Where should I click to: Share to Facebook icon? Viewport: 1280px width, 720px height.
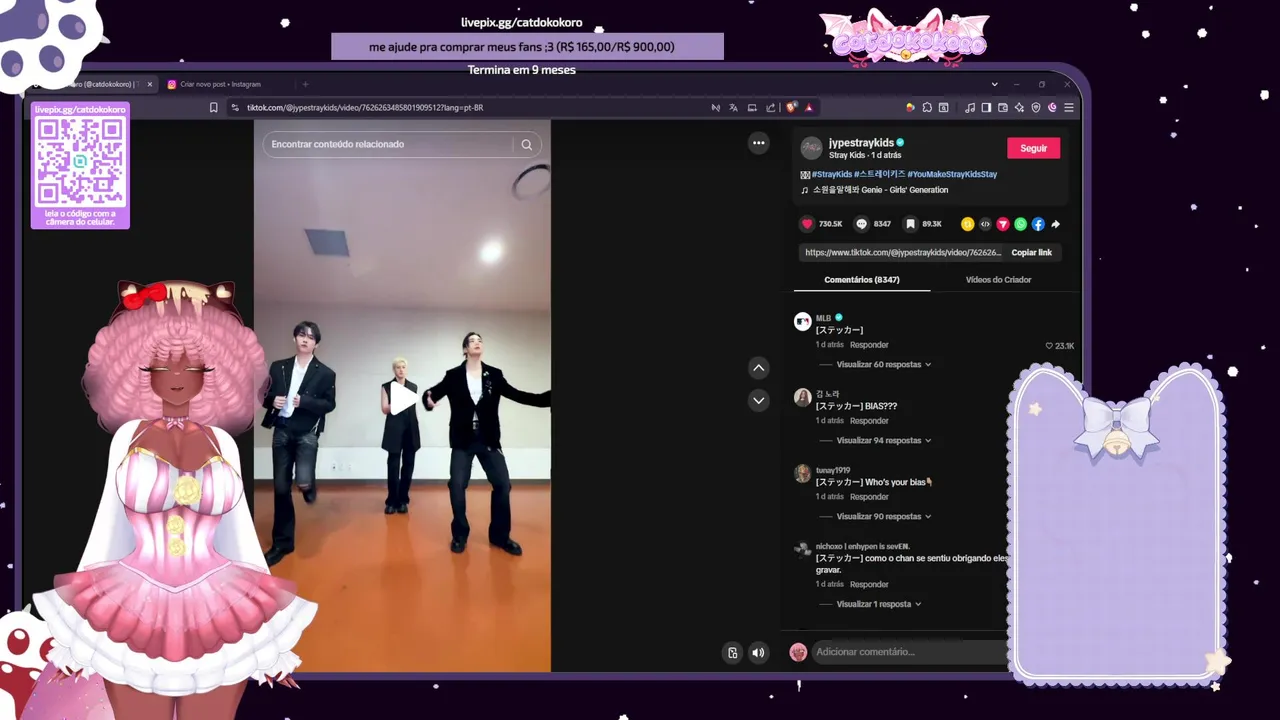click(x=1038, y=224)
